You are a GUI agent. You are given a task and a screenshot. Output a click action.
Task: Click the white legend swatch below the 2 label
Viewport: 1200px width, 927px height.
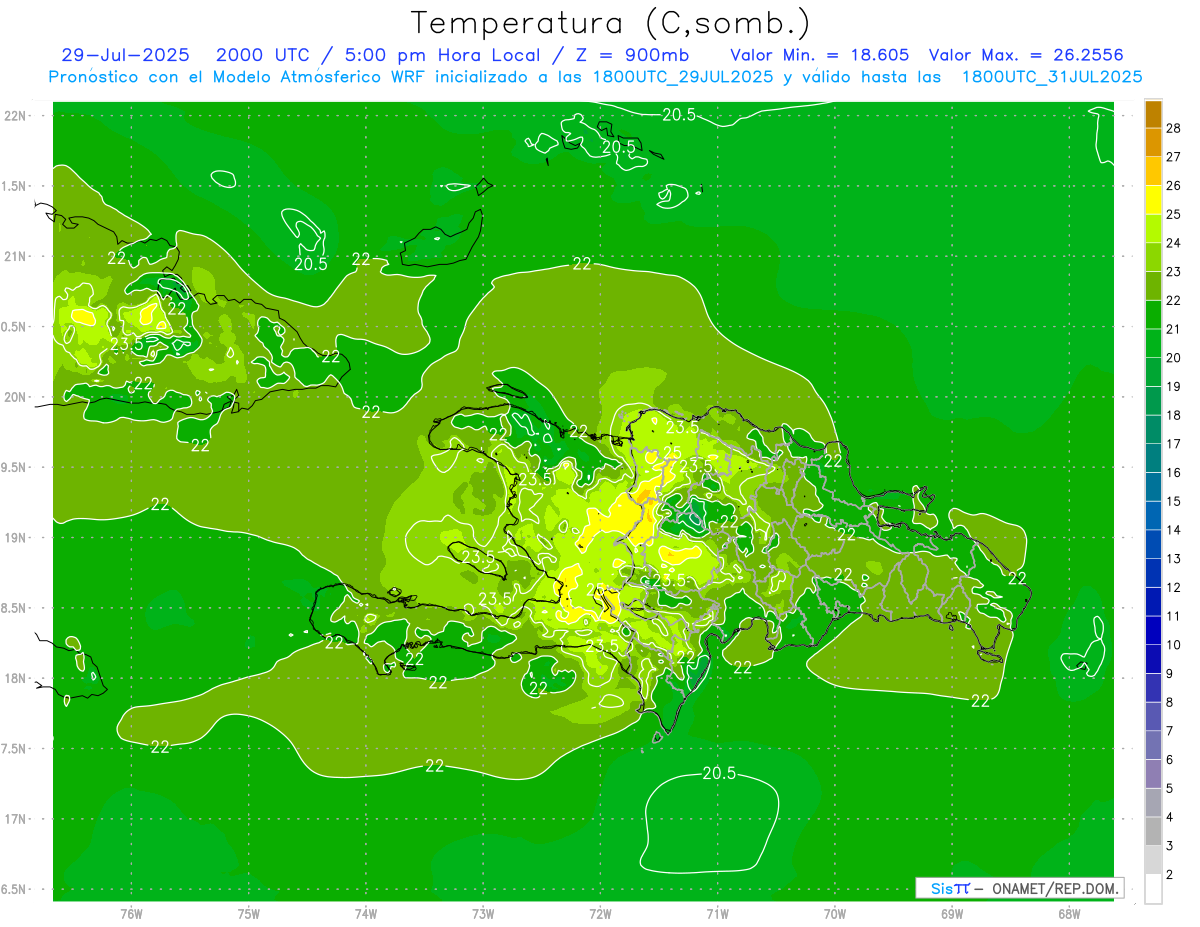pyautogui.click(x=1153, y=889)
